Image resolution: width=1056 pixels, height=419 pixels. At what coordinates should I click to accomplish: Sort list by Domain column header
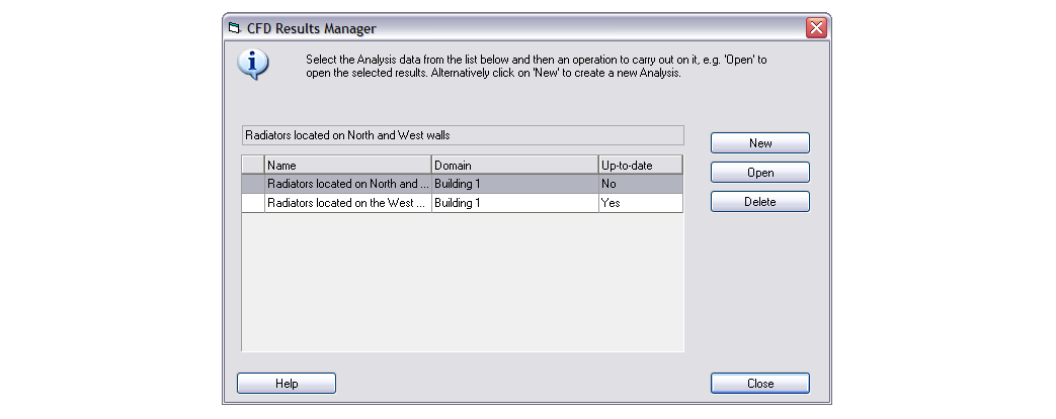click(514, 165)
